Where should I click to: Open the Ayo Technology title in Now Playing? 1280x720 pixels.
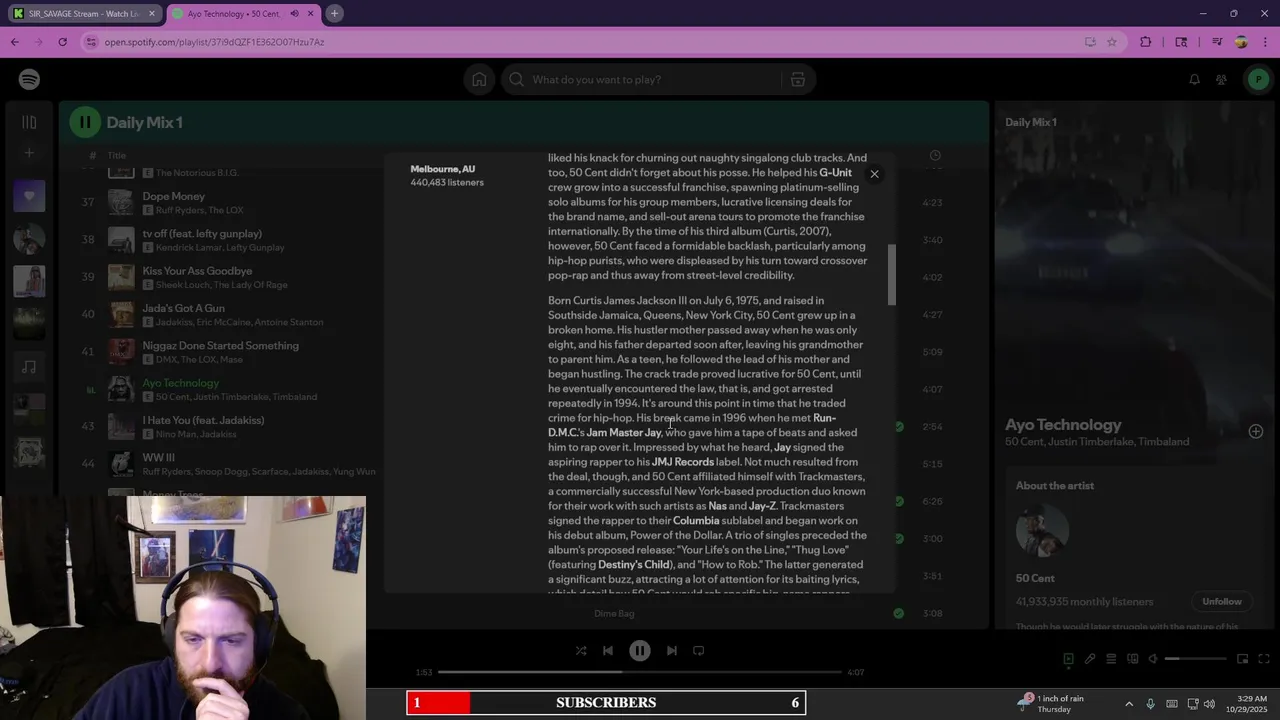click(1063, 425)
